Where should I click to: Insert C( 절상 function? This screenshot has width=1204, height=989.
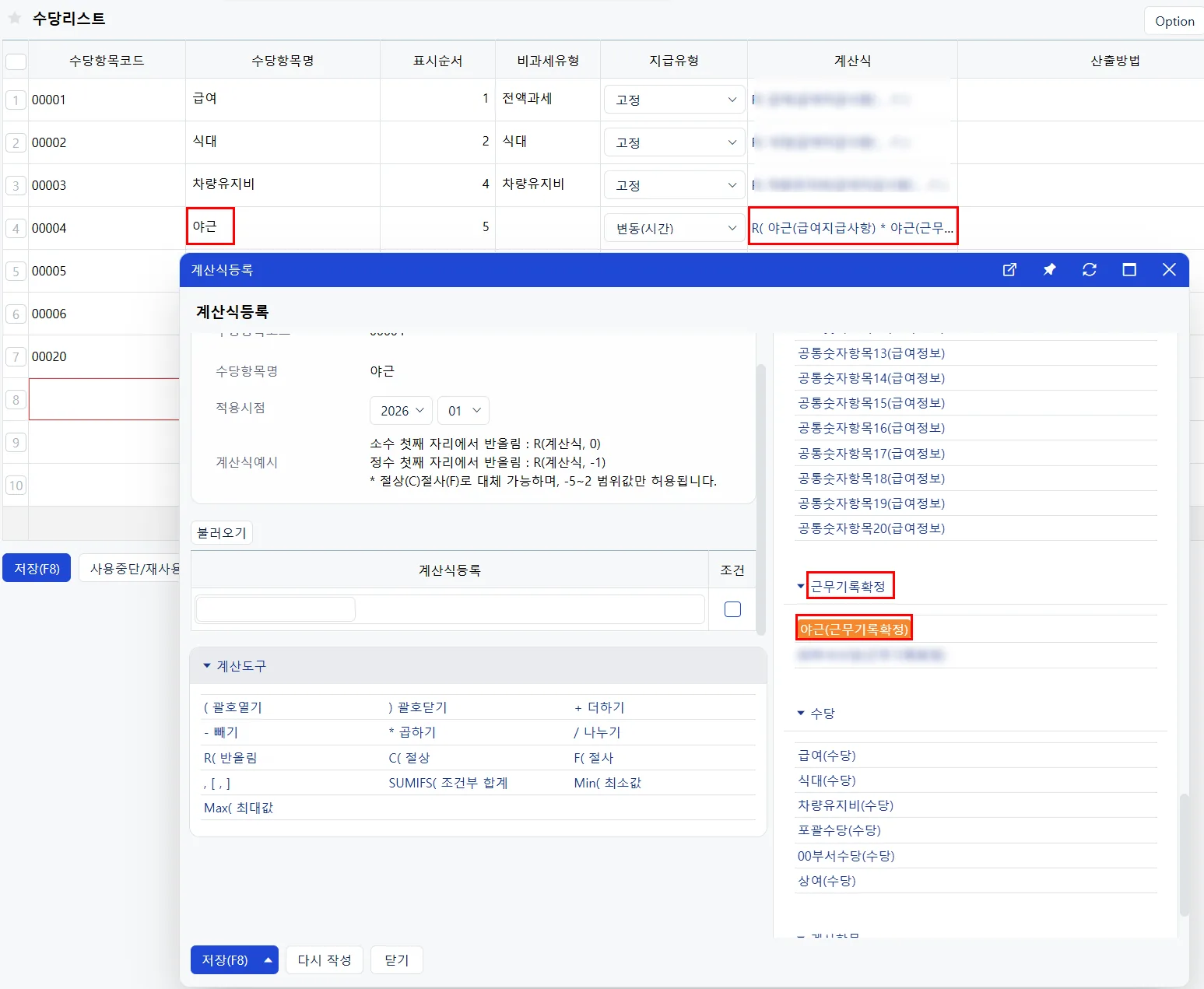[x=409, y=758]
